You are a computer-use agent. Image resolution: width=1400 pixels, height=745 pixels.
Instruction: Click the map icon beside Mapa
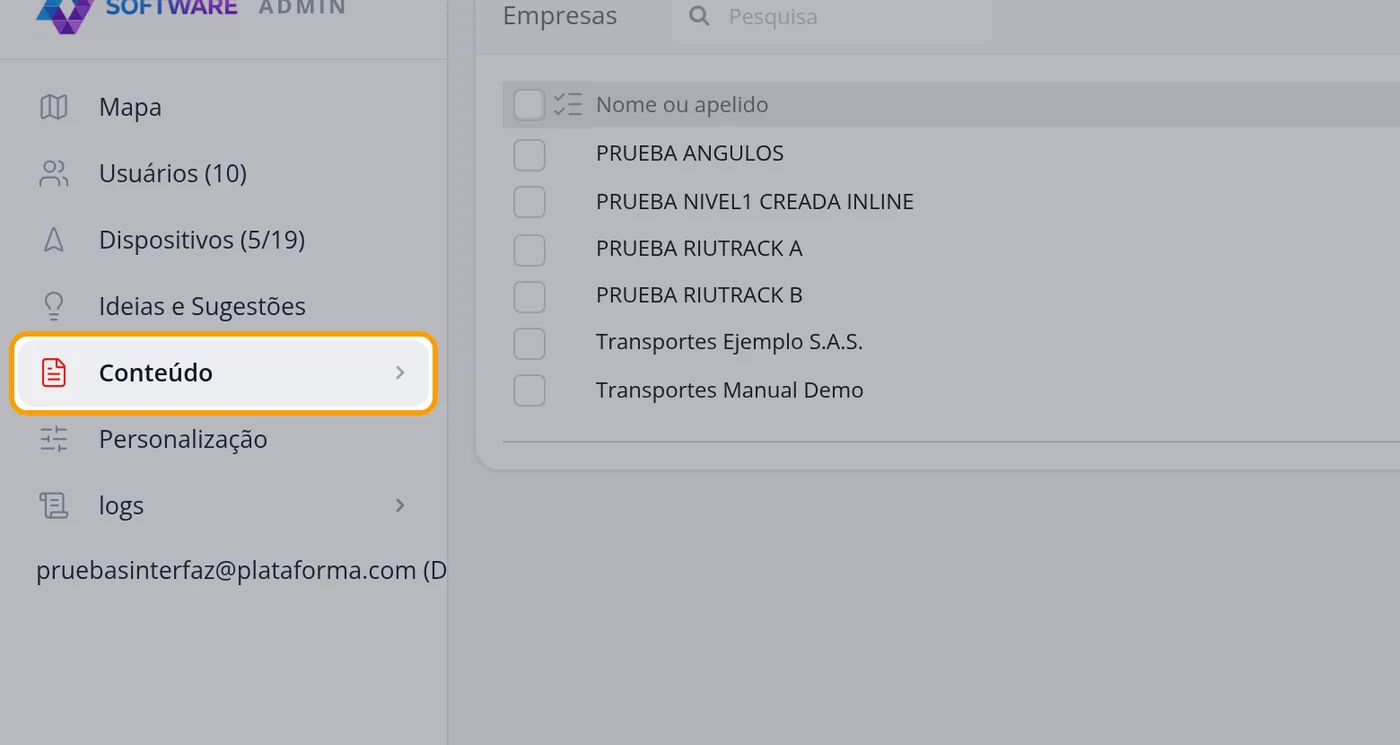(x=54, y=107)
